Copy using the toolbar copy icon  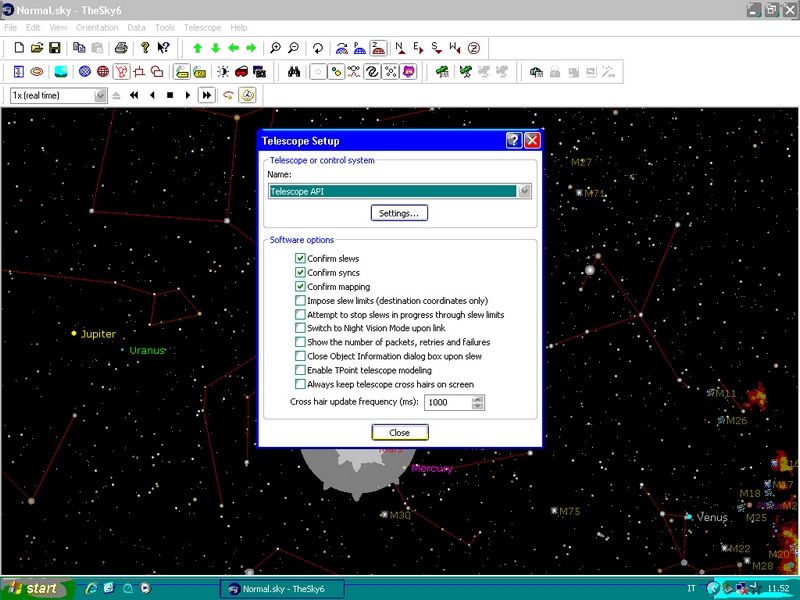point(79,48)
